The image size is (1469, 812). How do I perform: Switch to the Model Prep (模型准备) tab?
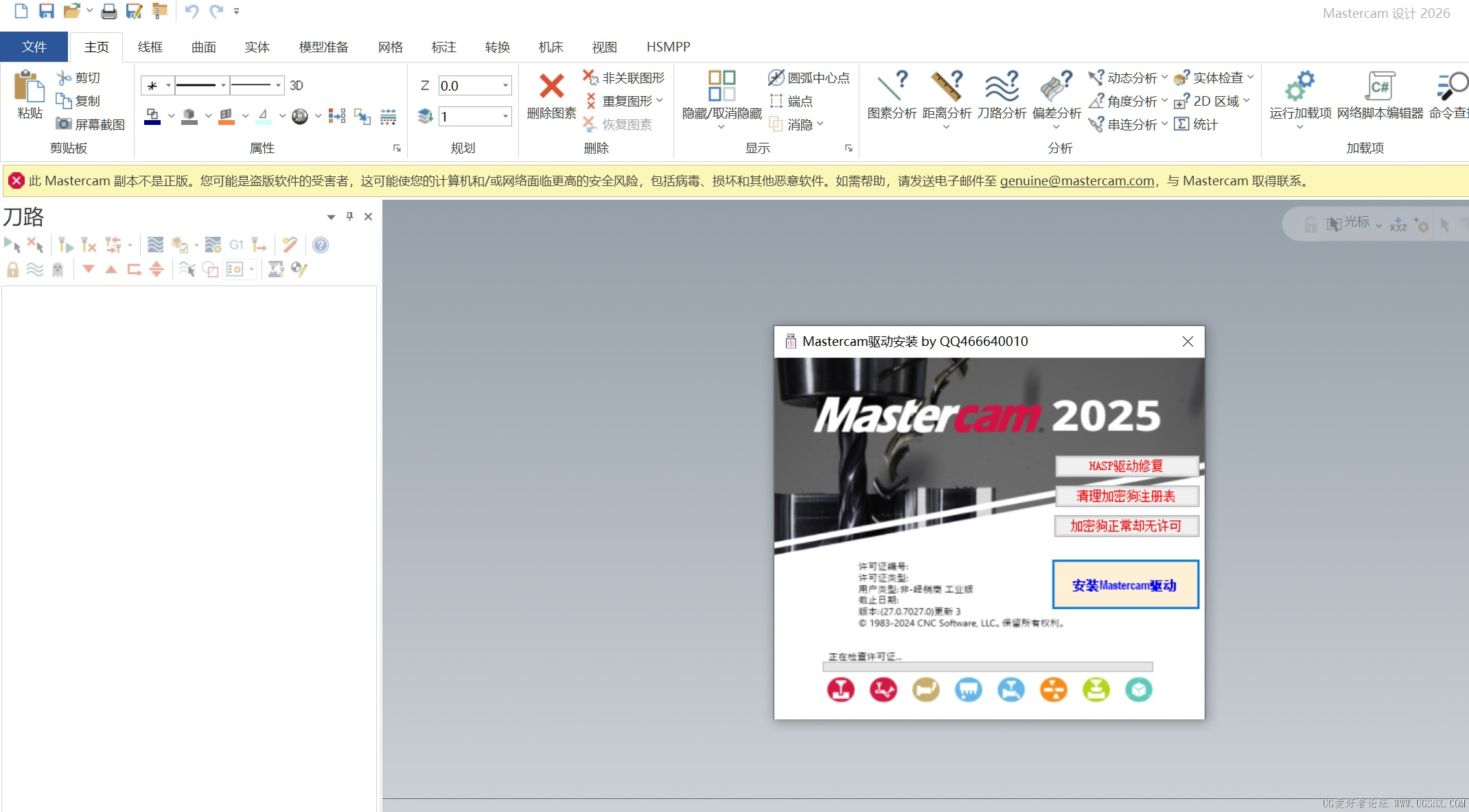323,47
